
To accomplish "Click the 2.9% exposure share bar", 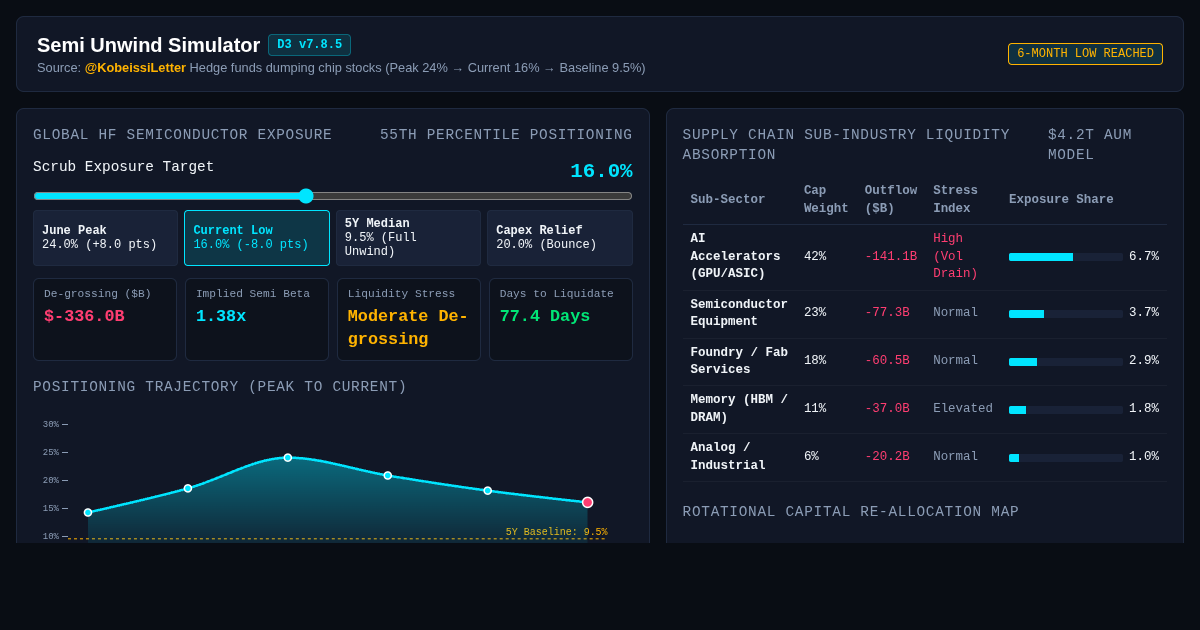I will pos(1066,362).
